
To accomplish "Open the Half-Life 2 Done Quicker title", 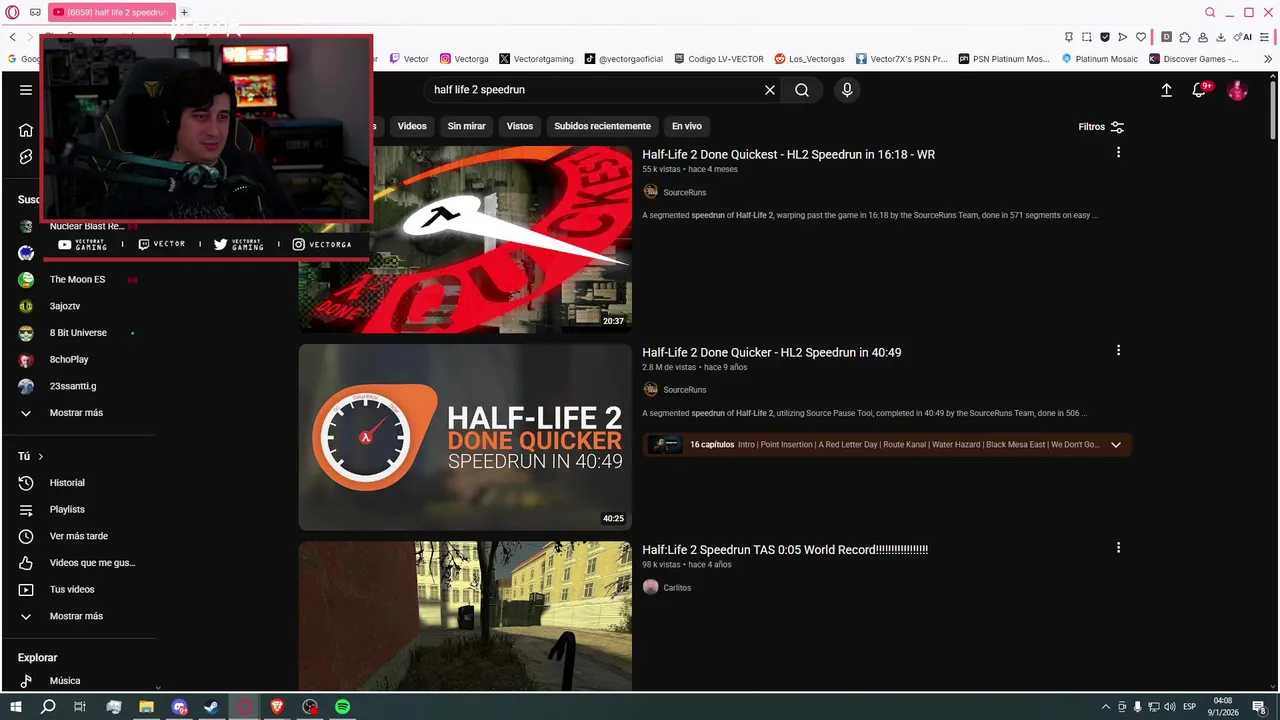I will (771, 353).
